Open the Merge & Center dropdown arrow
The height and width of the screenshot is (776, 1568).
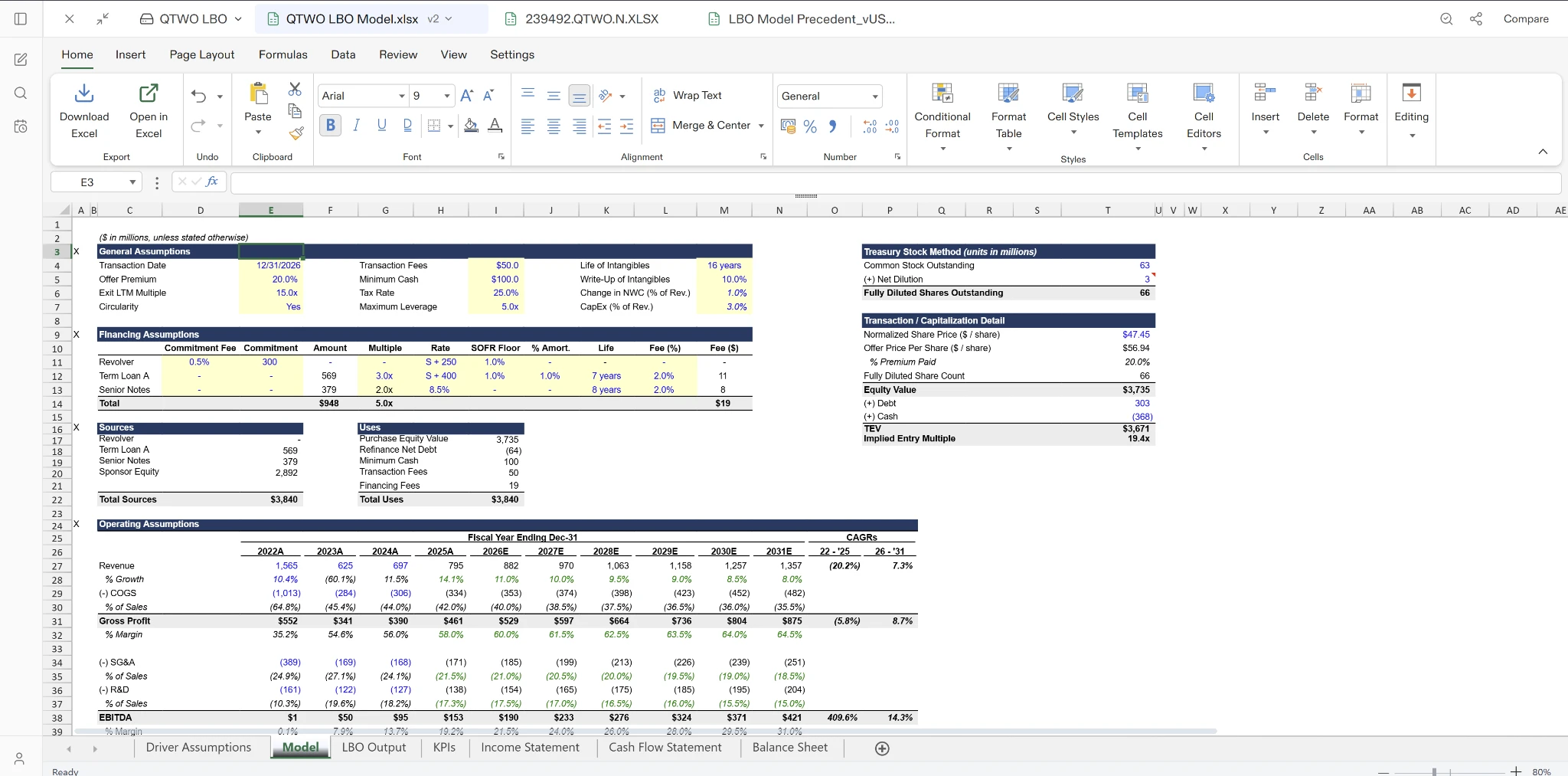click(761, 126)
